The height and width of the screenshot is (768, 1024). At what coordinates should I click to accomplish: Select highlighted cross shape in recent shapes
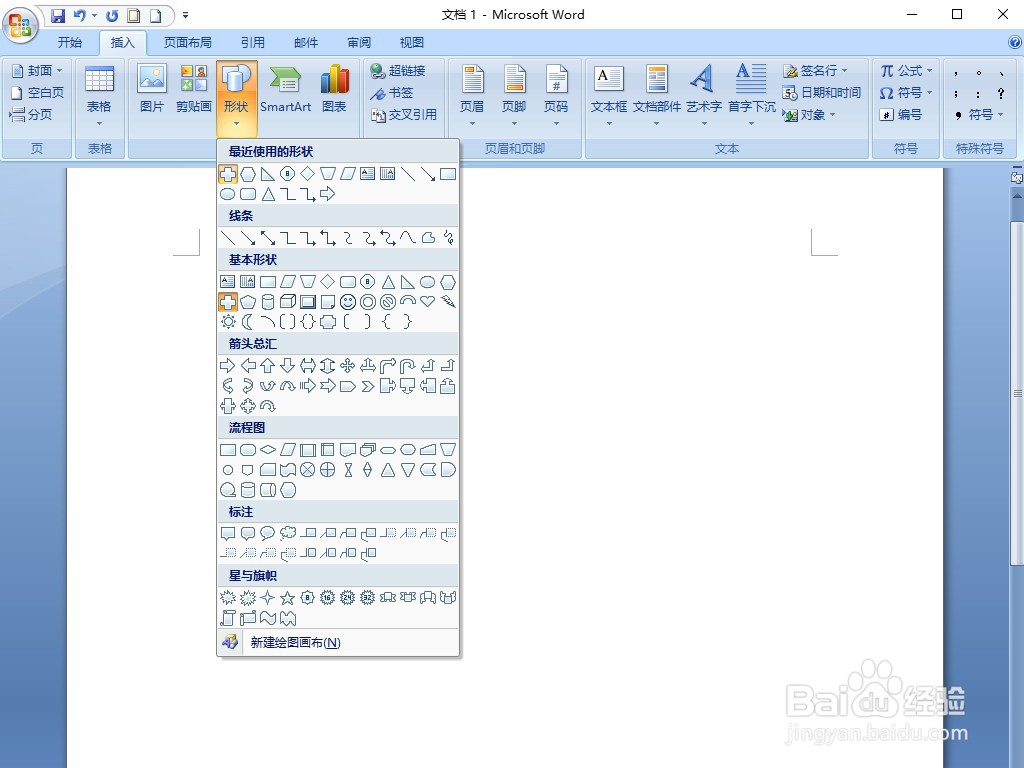coord(228,174)
